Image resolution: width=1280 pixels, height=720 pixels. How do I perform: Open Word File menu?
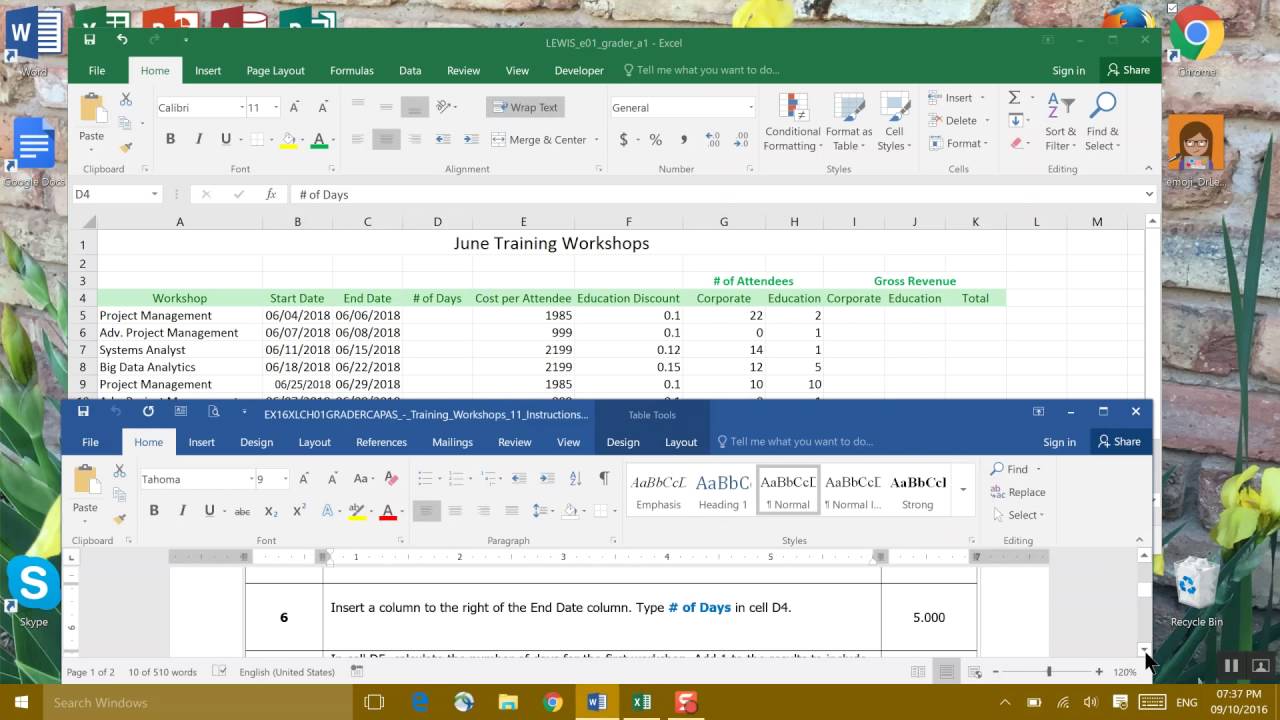coord(90,442)
